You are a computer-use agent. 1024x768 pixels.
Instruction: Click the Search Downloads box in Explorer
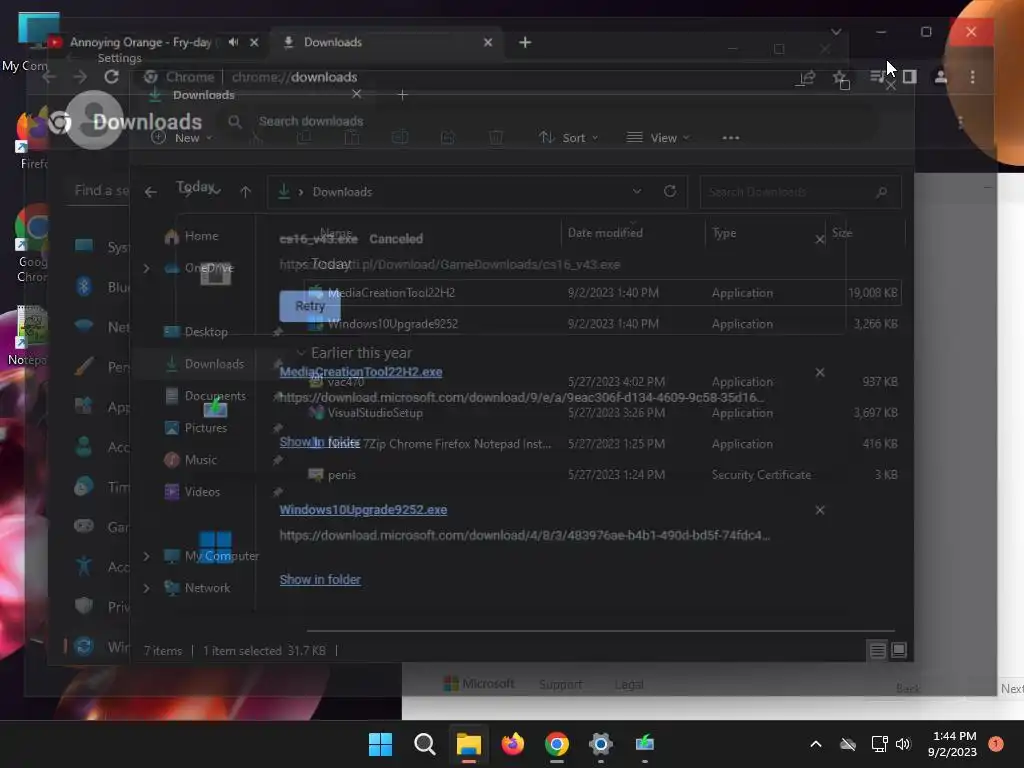tap(800, 192)
